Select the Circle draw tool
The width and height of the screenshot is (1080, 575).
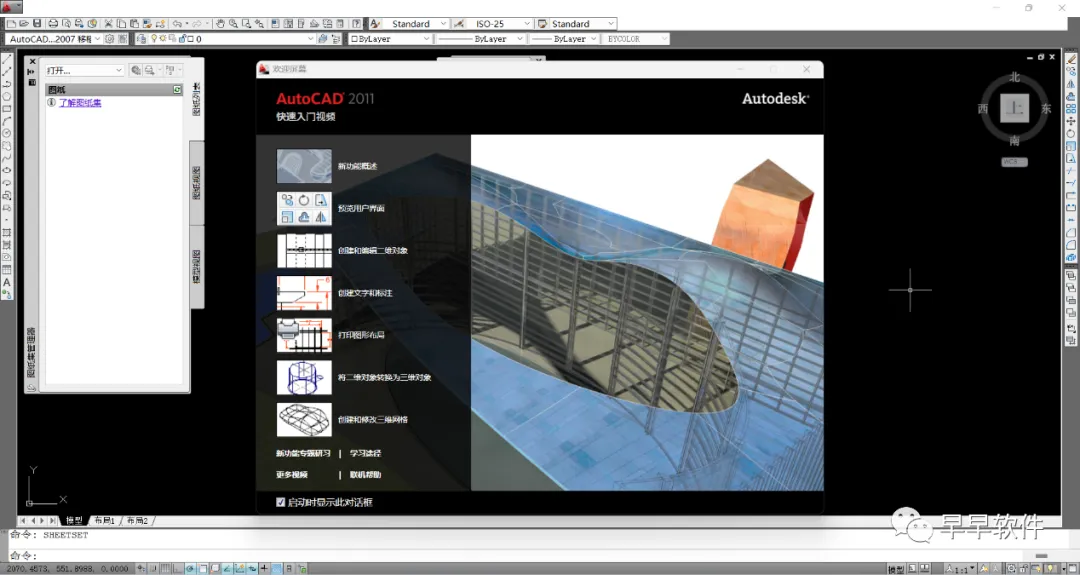(x=7, y=133)
